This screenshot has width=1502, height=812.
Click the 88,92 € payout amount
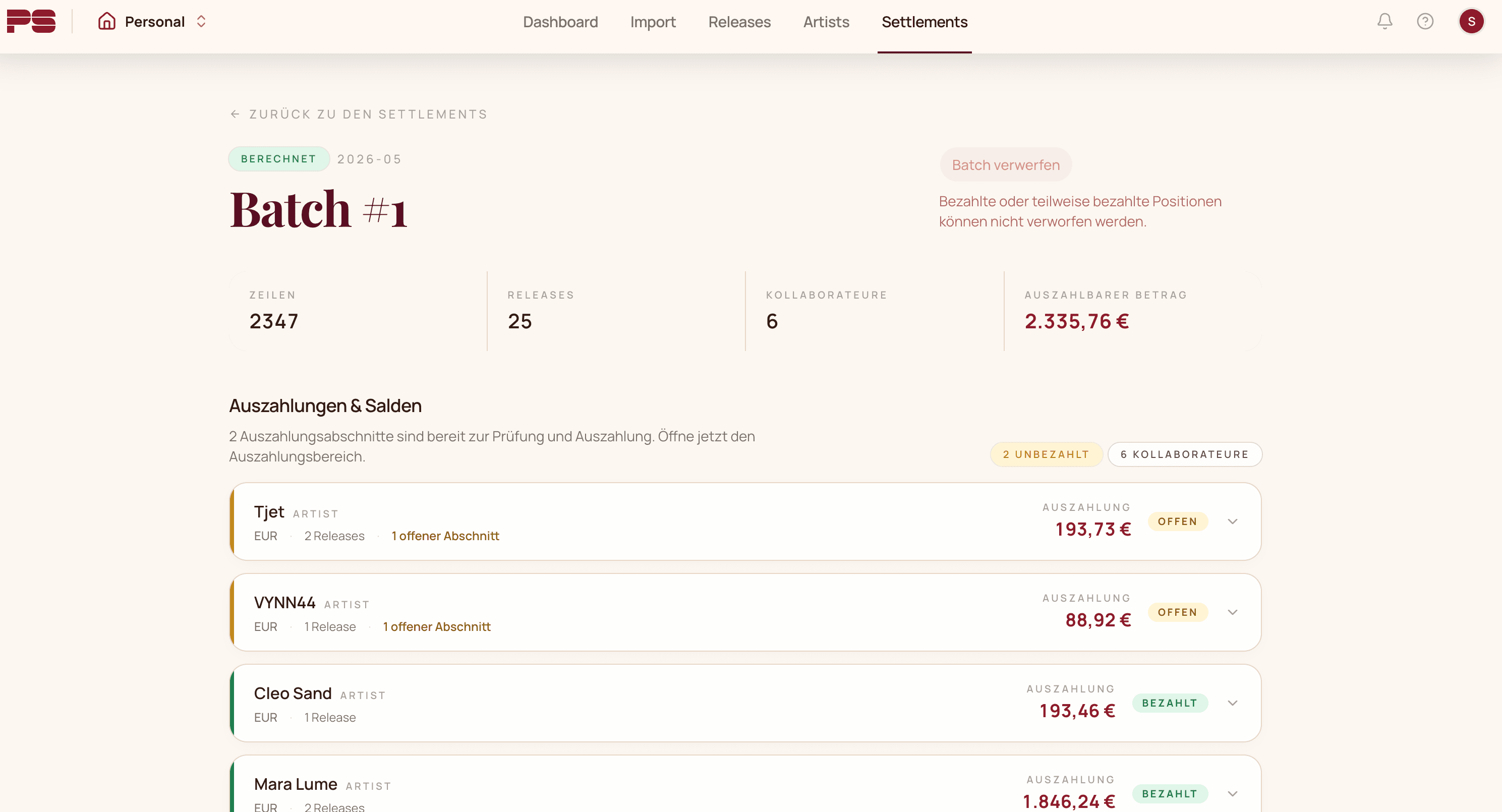(x=1099, y=620)
